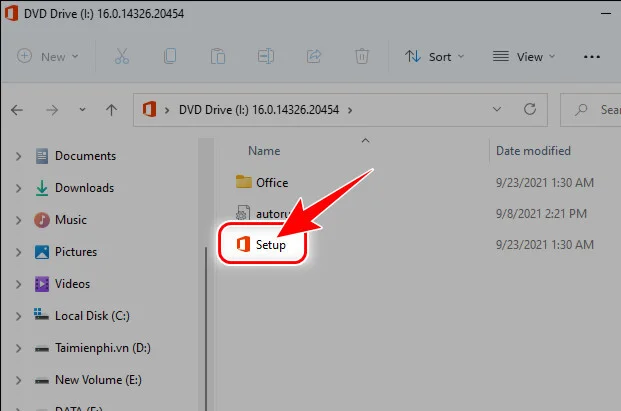The width and height of the screenshot is (621, 411).
Task: Click the window title Office icon
Action: 11,13
